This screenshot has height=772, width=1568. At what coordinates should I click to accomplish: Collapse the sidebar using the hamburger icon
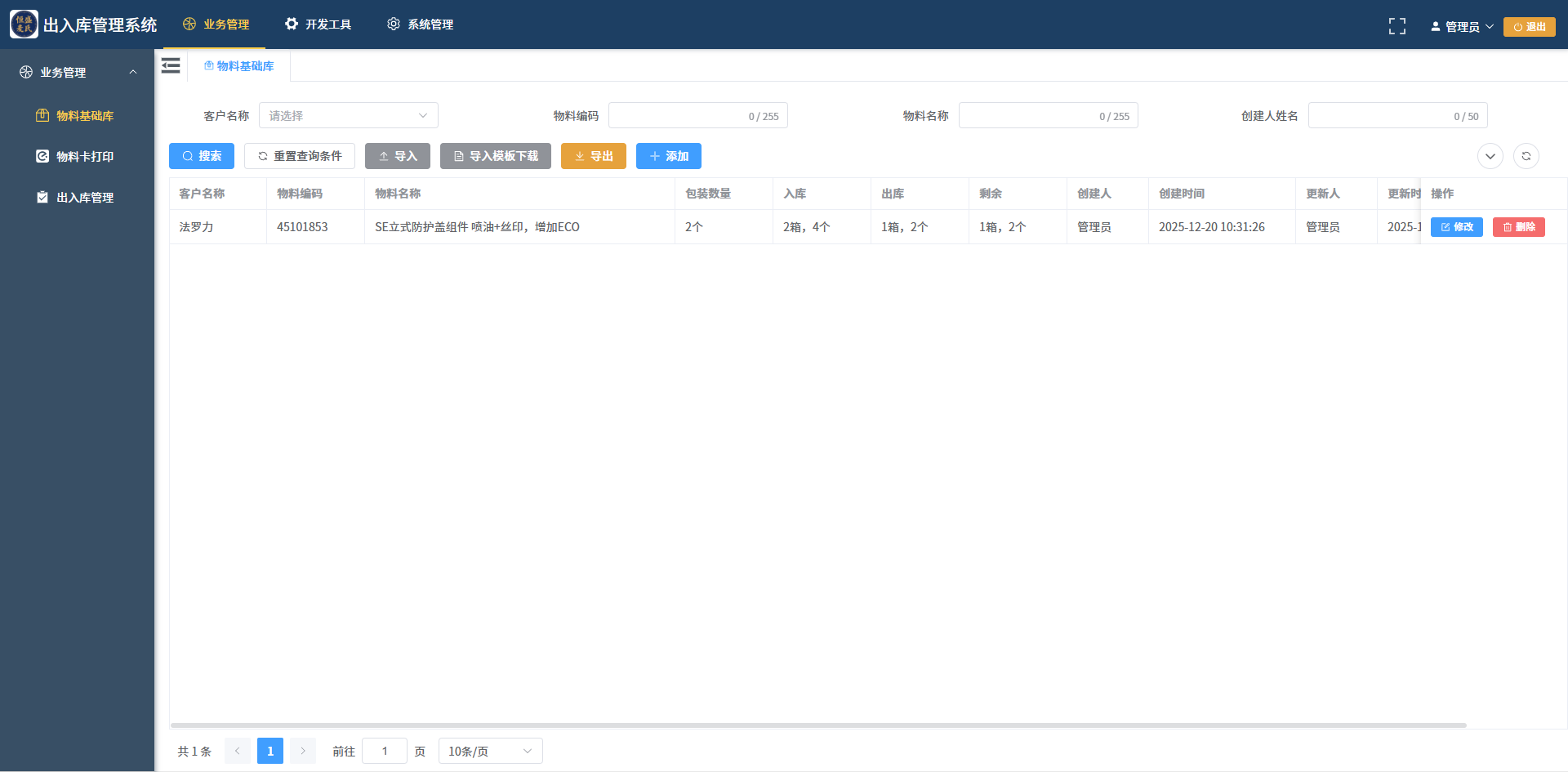pos(171,65)
